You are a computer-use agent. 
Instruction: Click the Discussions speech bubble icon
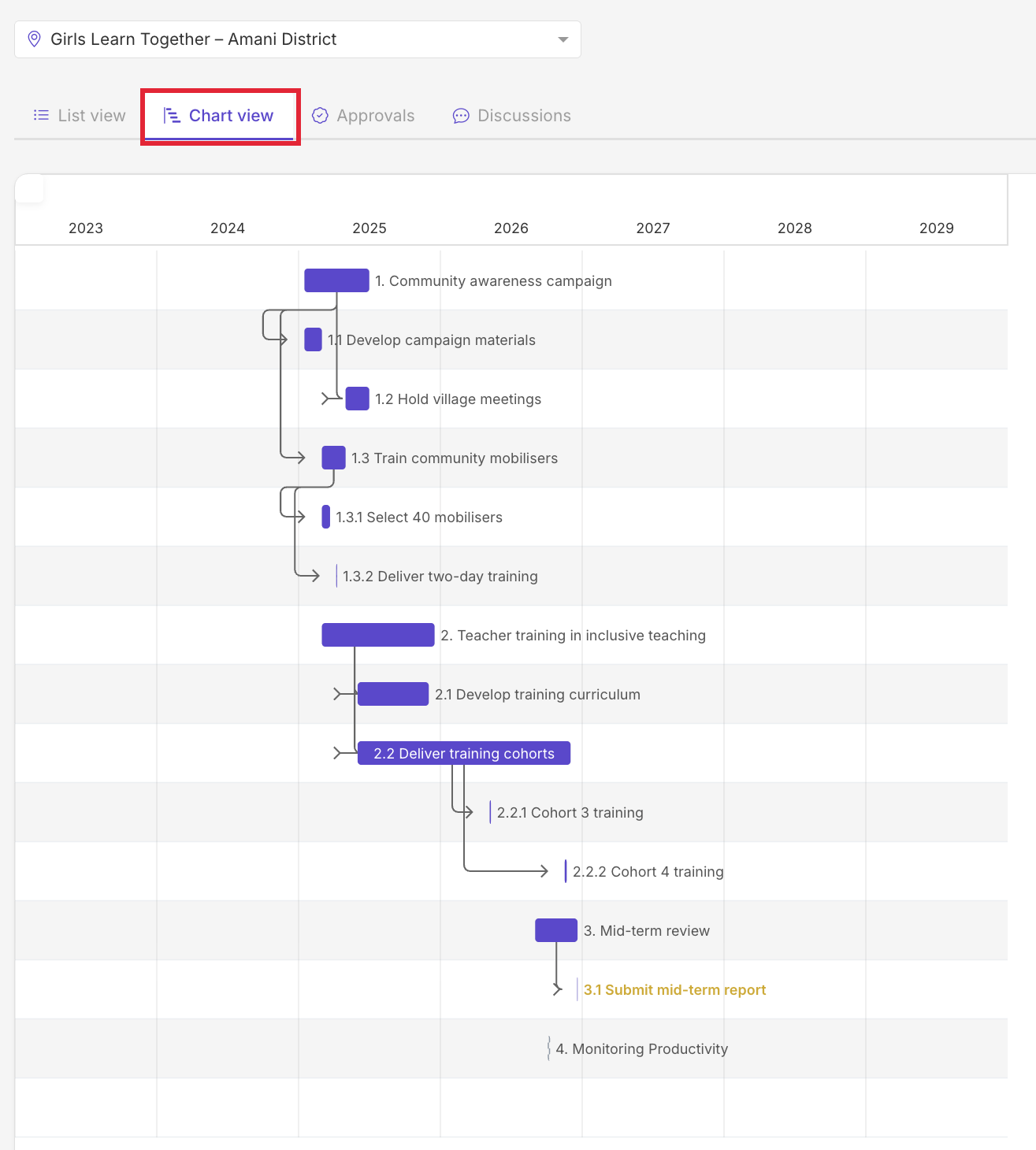pyautogui.click(x=461, y=116)
